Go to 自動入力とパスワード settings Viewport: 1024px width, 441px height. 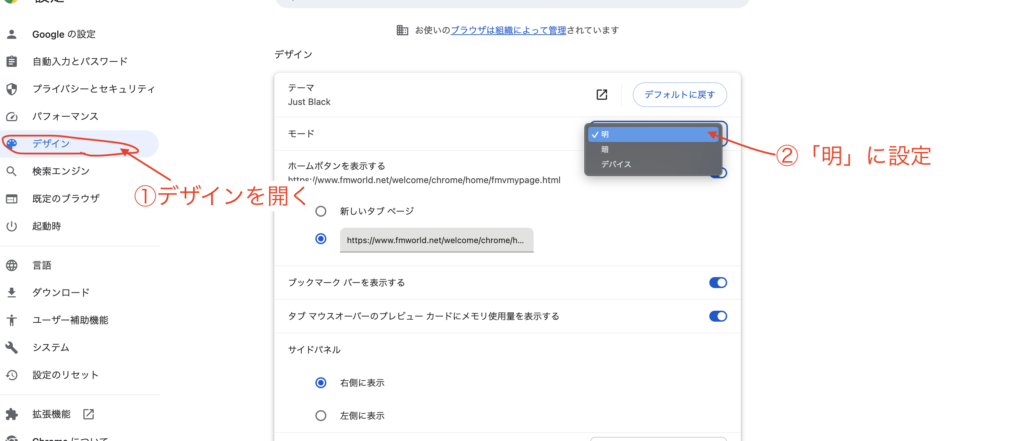click(78, 61)
